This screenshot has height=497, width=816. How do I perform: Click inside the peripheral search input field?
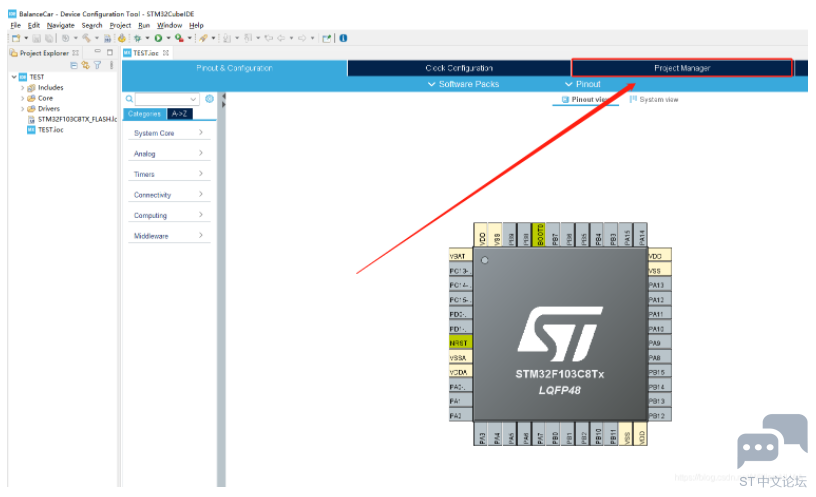[x=162, y=99]
